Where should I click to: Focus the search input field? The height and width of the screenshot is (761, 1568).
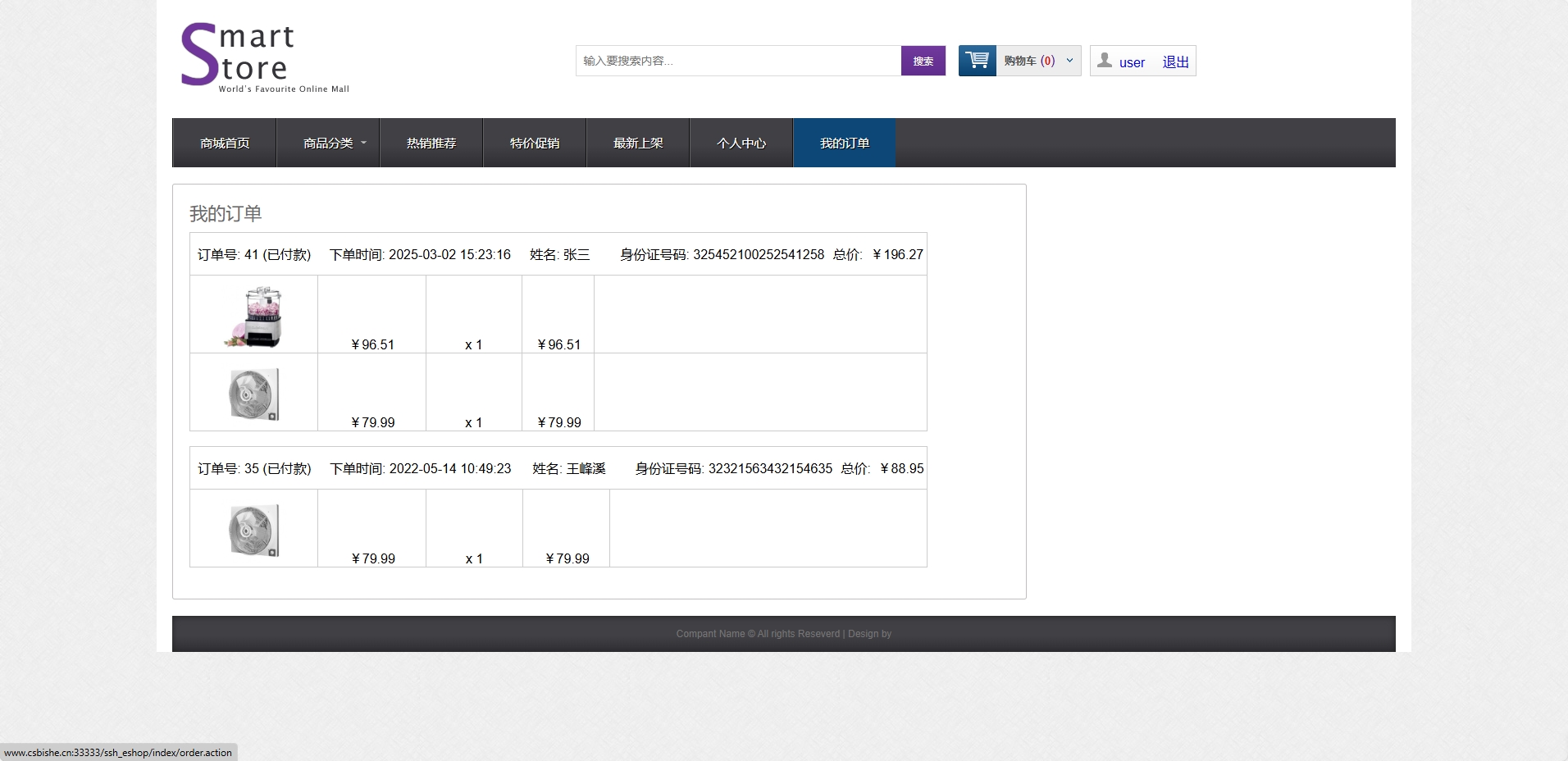tap(738, 61)
